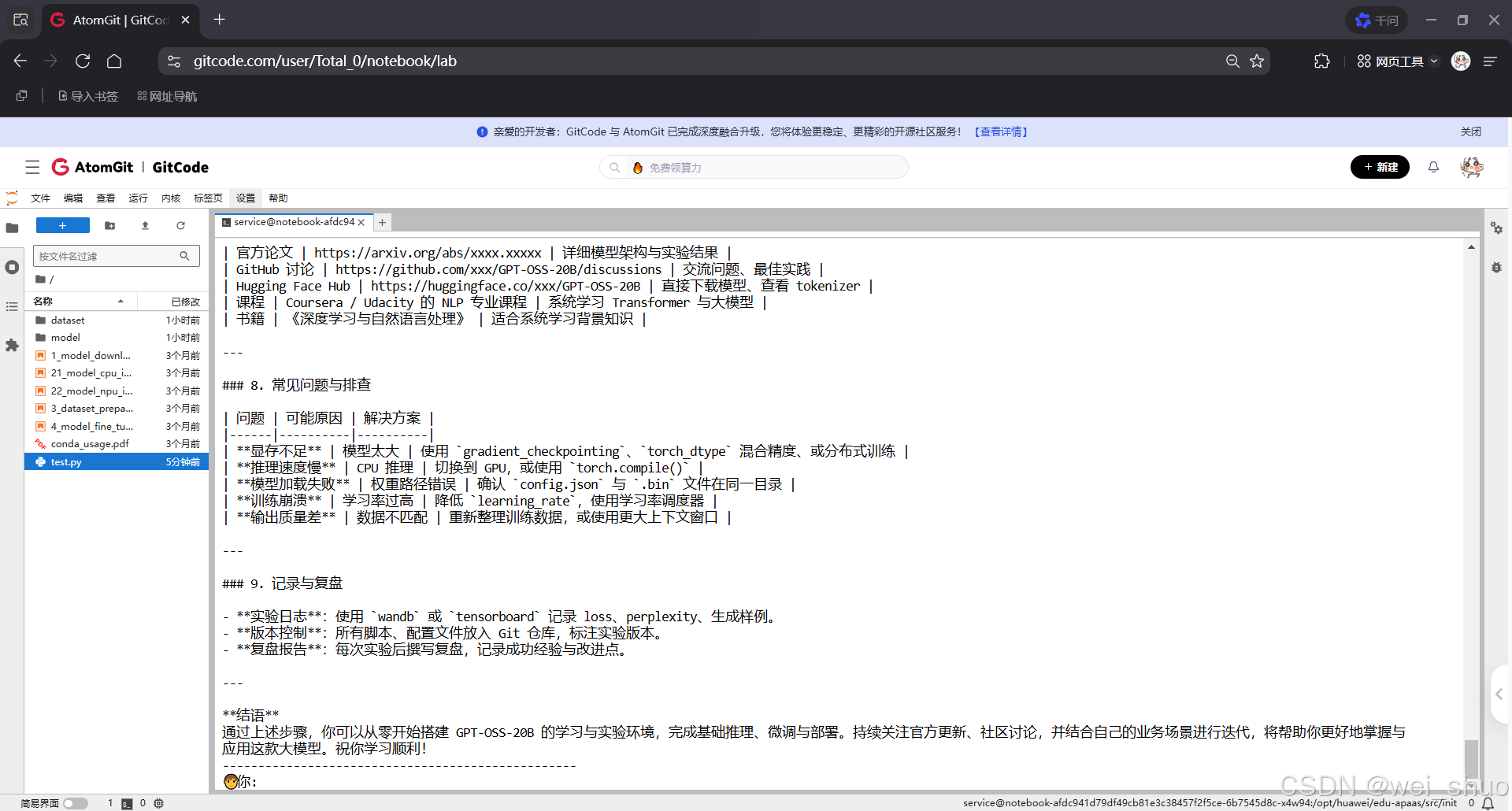Expand the collapsed side panel chevron on right edge

pos(1499,694)
